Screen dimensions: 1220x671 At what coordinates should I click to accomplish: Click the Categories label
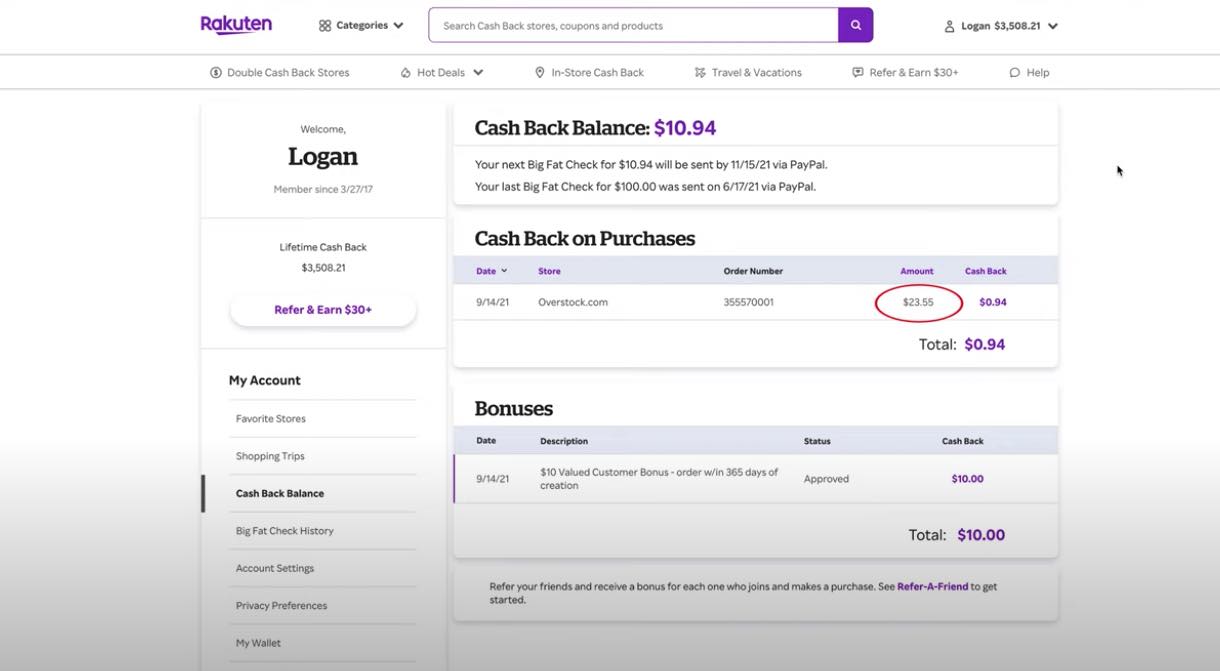pos(362,25)
